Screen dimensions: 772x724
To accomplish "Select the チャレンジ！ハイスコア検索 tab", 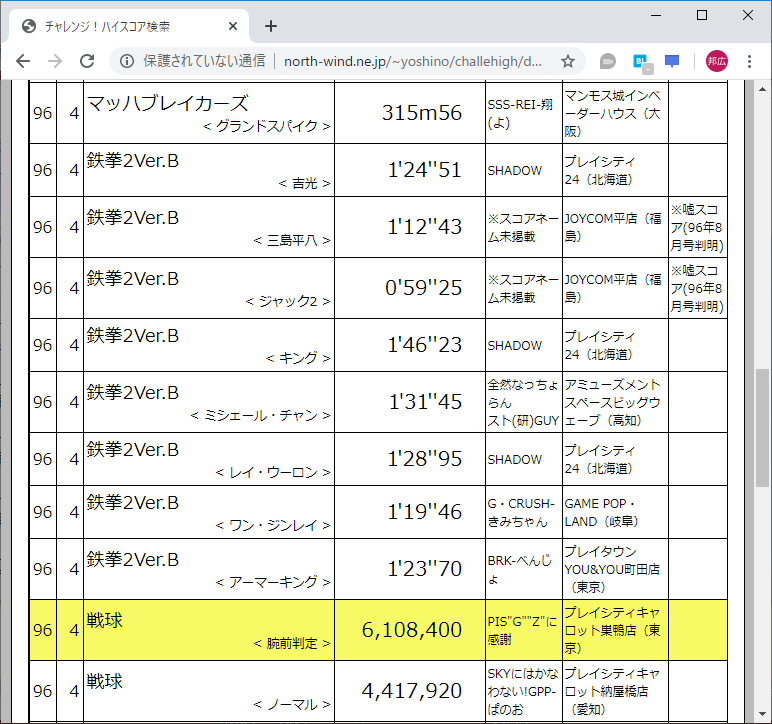I will (128, 26).
